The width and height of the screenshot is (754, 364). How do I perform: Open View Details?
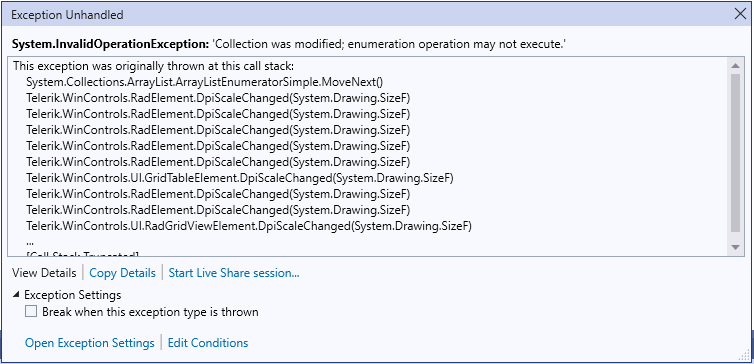44,273
